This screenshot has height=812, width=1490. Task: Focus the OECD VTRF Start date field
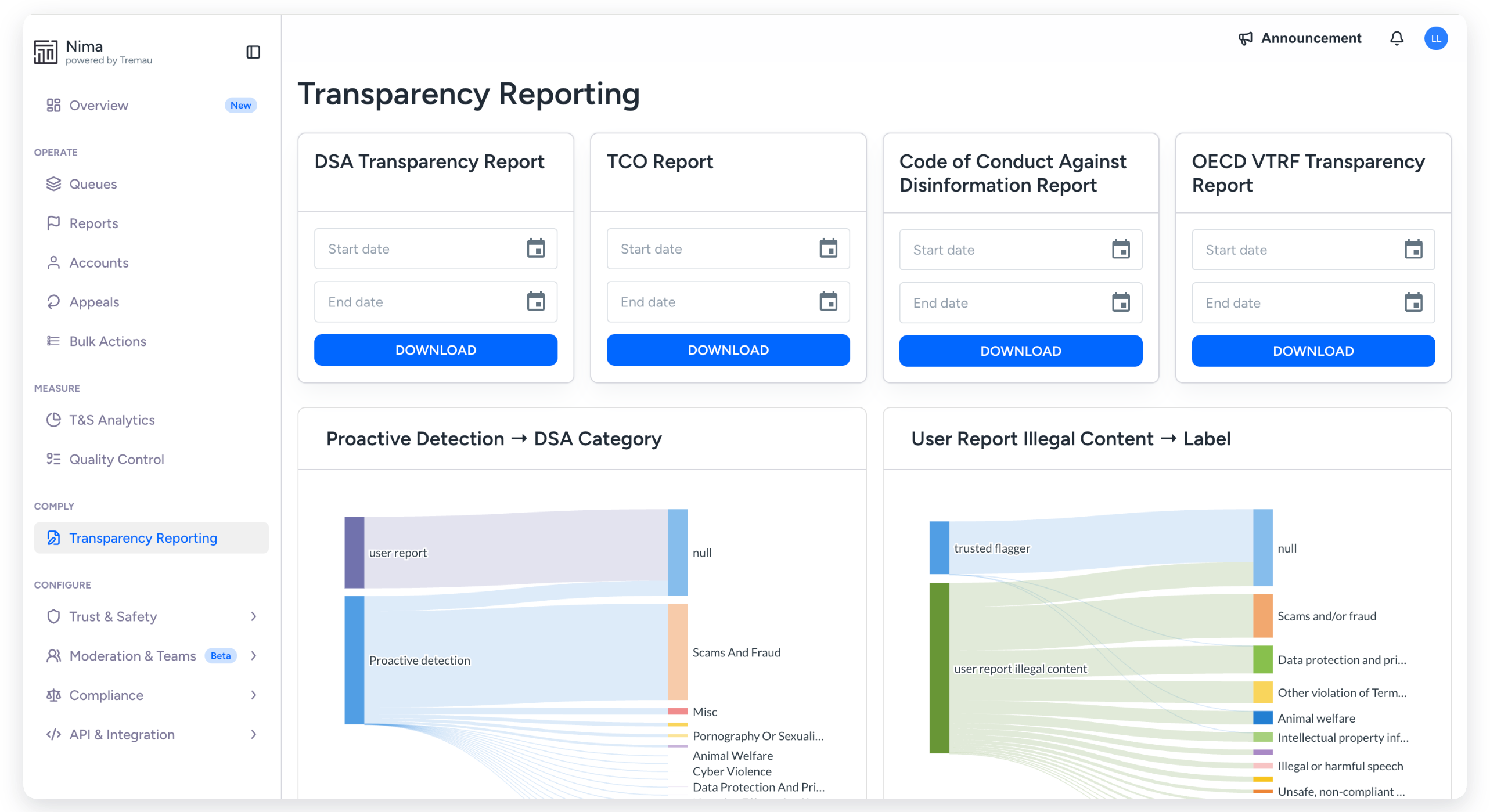click(1313, 250)
